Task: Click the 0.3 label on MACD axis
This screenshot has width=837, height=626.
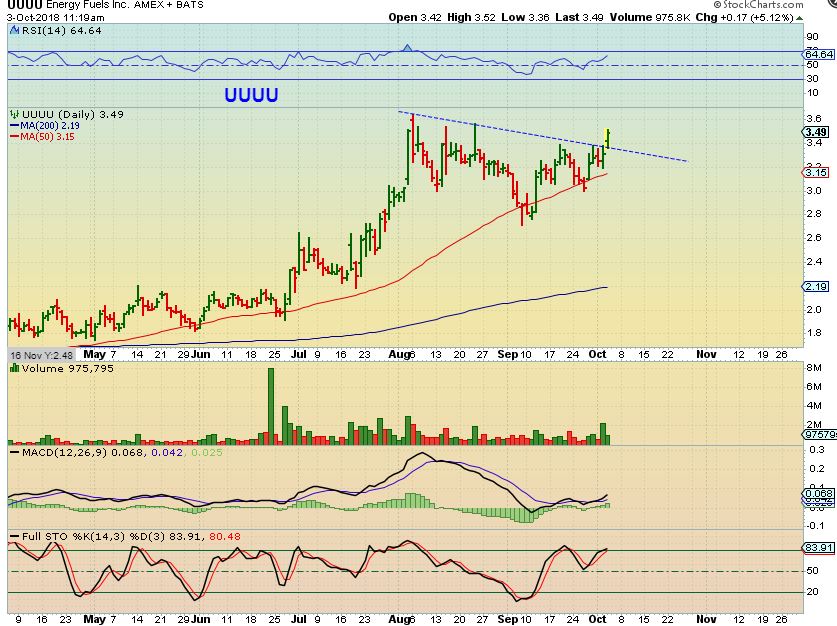Action: [x=817, y=450]
